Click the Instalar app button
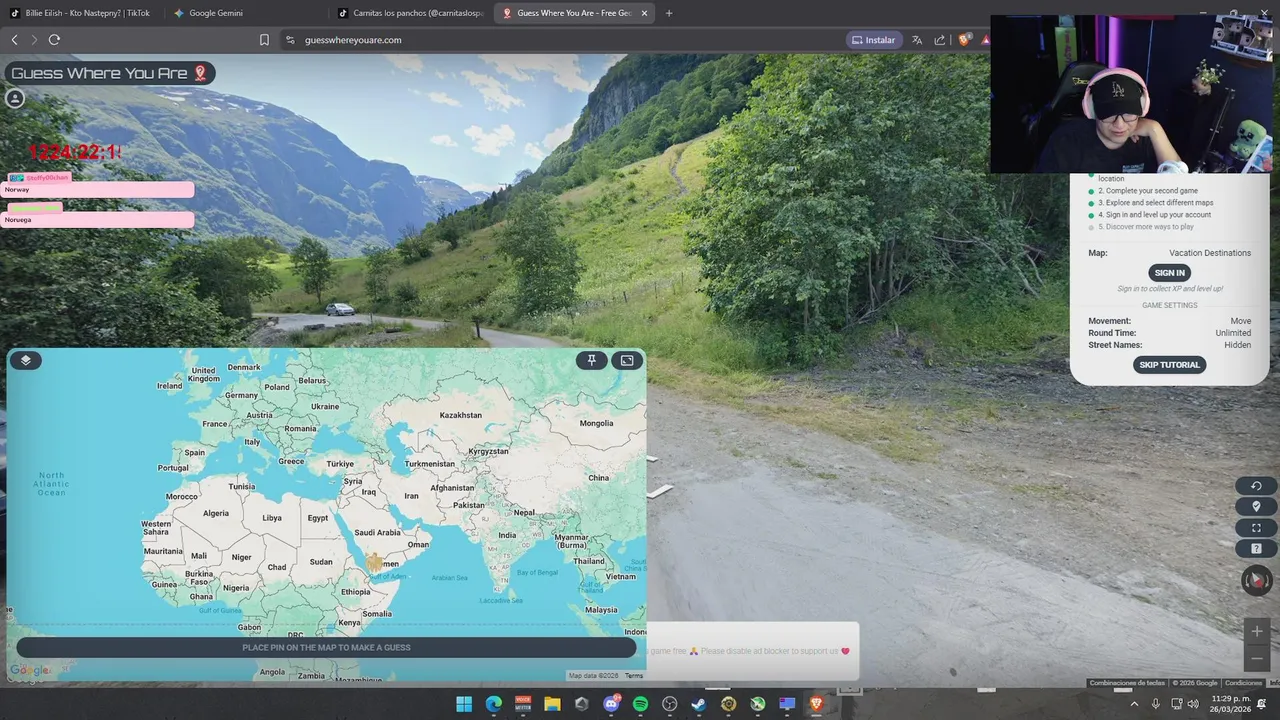The height and width of the screenshot is (720, 1280). [873, 40]
